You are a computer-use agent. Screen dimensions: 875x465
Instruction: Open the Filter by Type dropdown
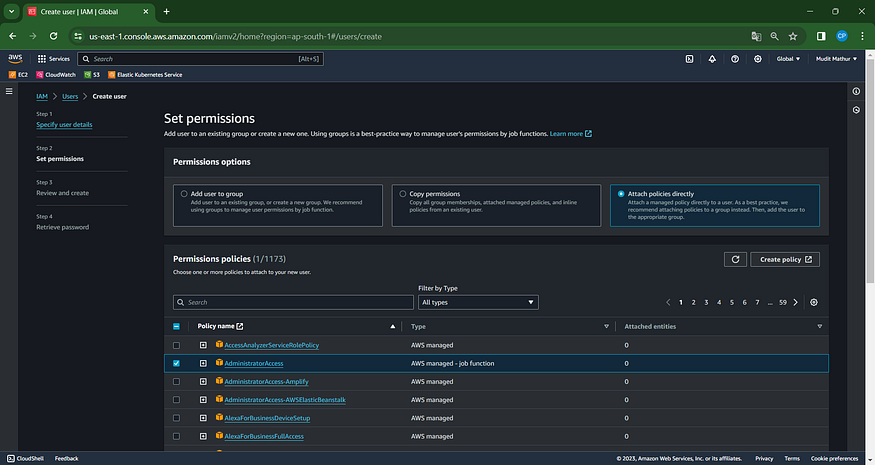pyautogui.click(x=478, y=303)
